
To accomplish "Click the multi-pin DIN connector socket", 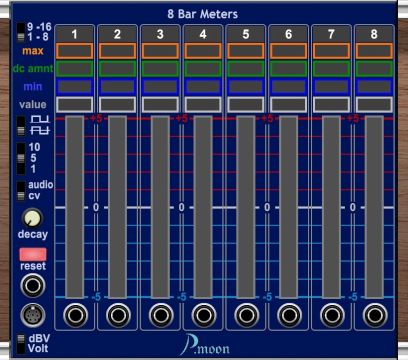I will click(33, 315).
